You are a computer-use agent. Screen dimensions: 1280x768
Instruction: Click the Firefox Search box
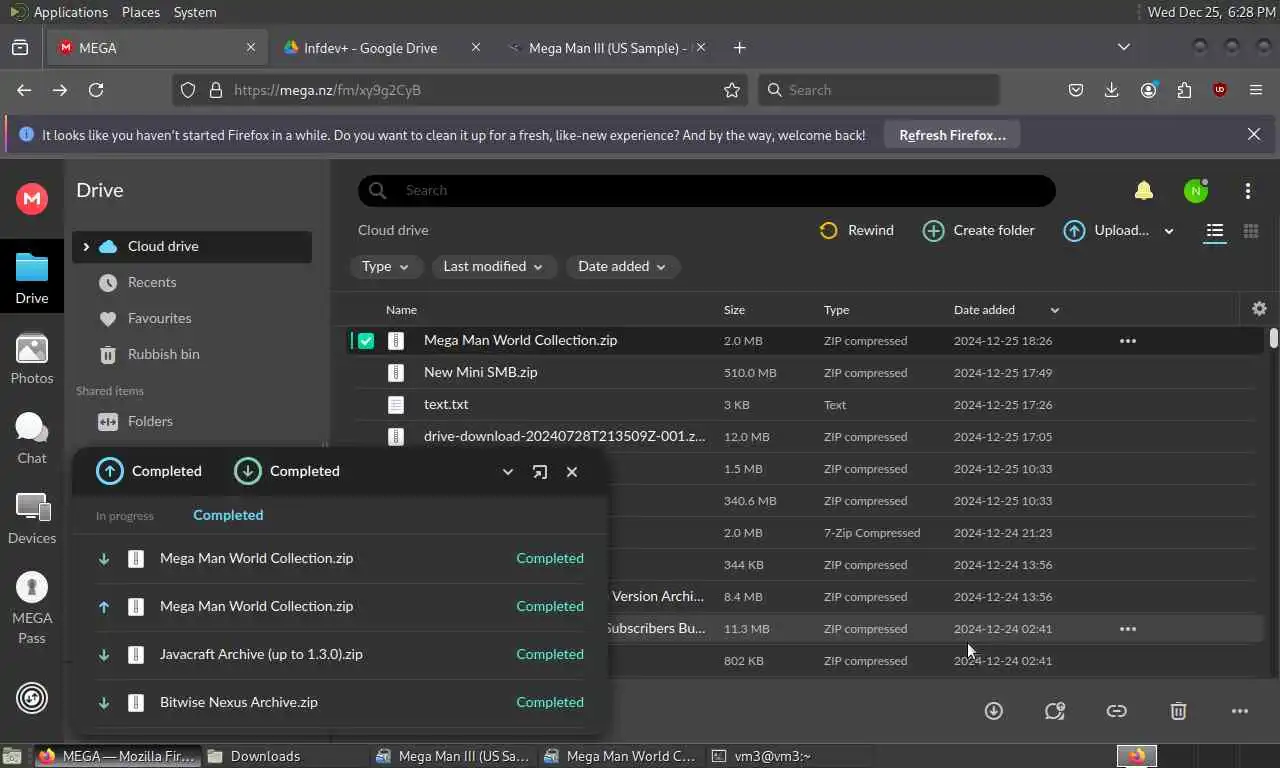879,90
